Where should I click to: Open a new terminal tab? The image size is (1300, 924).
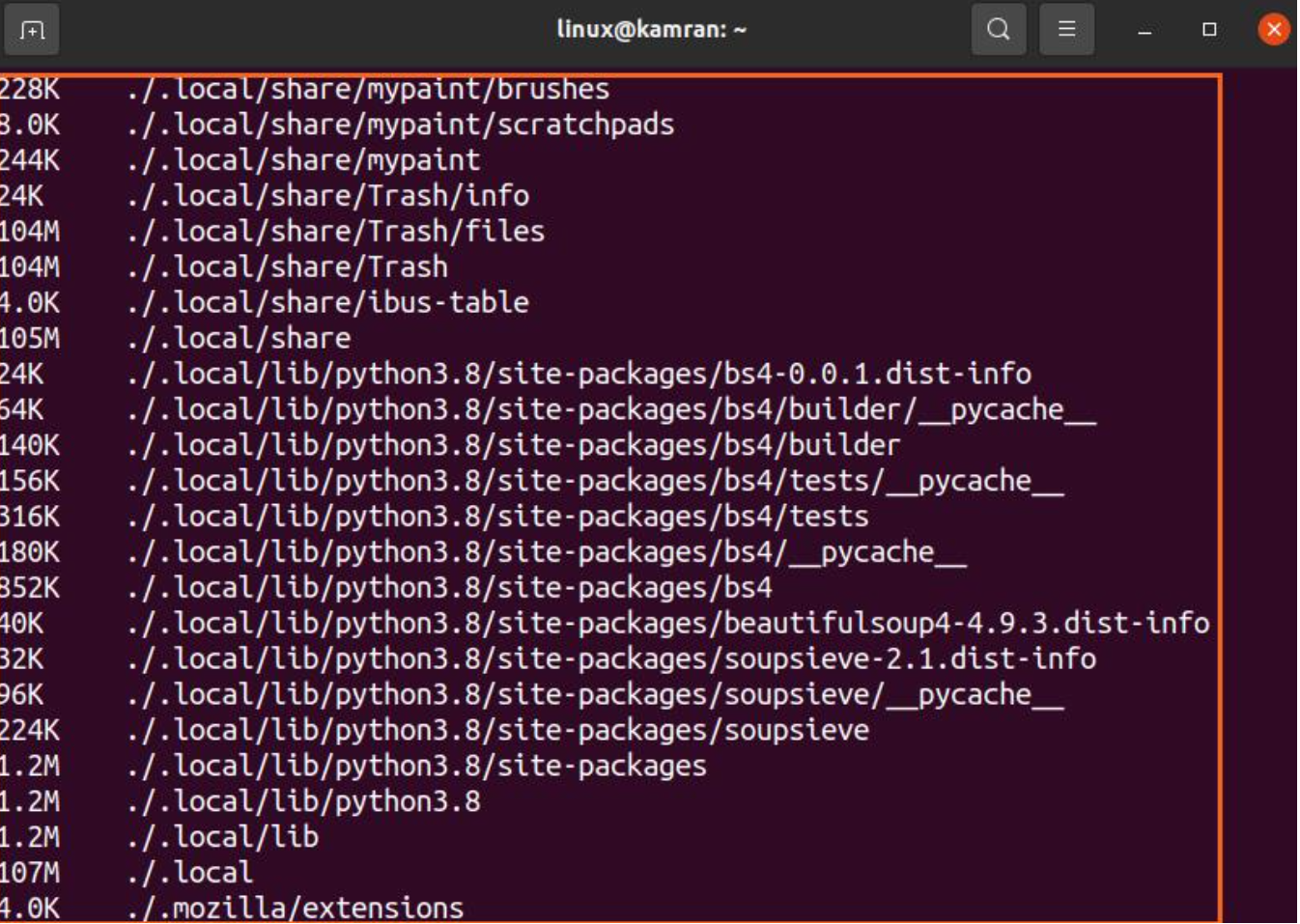point(32,30)
